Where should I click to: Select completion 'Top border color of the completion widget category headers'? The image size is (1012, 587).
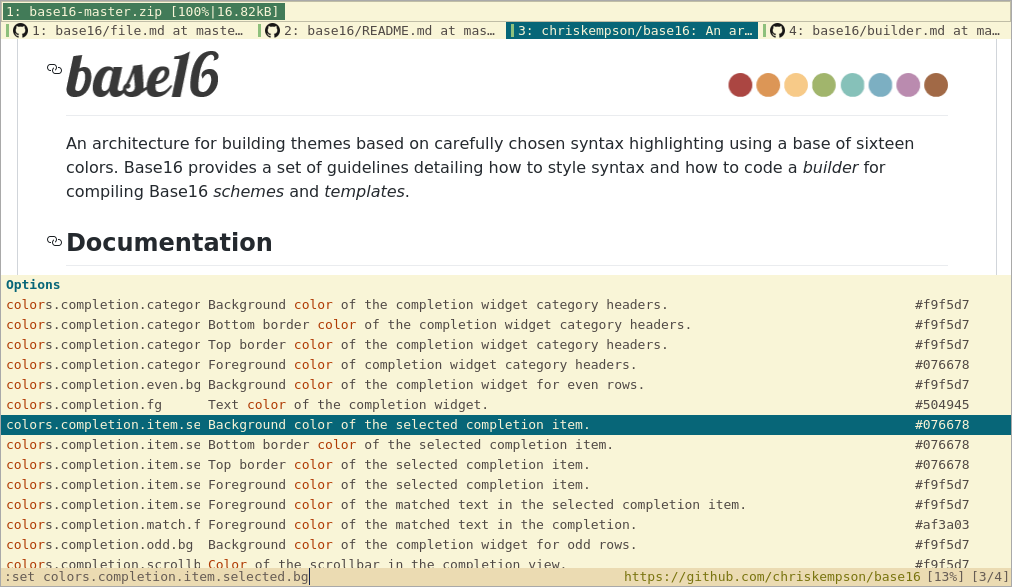(506, 344)
